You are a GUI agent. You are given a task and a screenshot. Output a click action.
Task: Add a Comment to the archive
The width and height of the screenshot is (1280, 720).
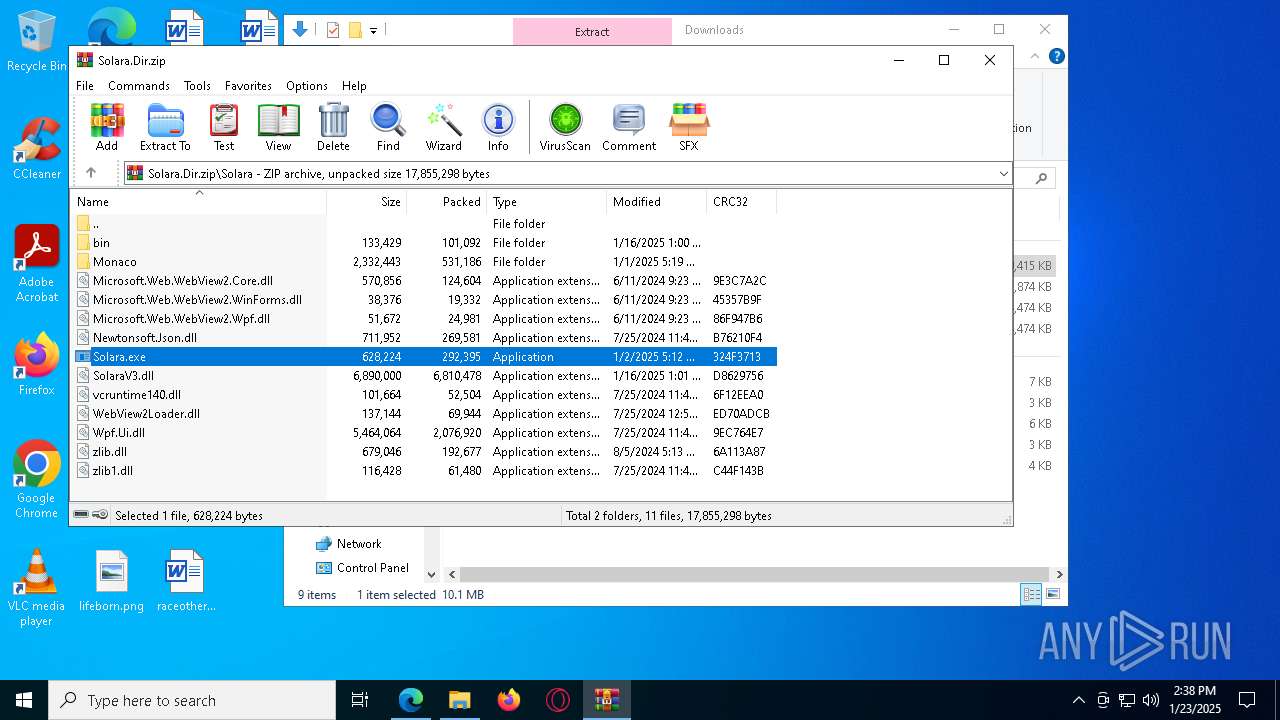(629, 128)
